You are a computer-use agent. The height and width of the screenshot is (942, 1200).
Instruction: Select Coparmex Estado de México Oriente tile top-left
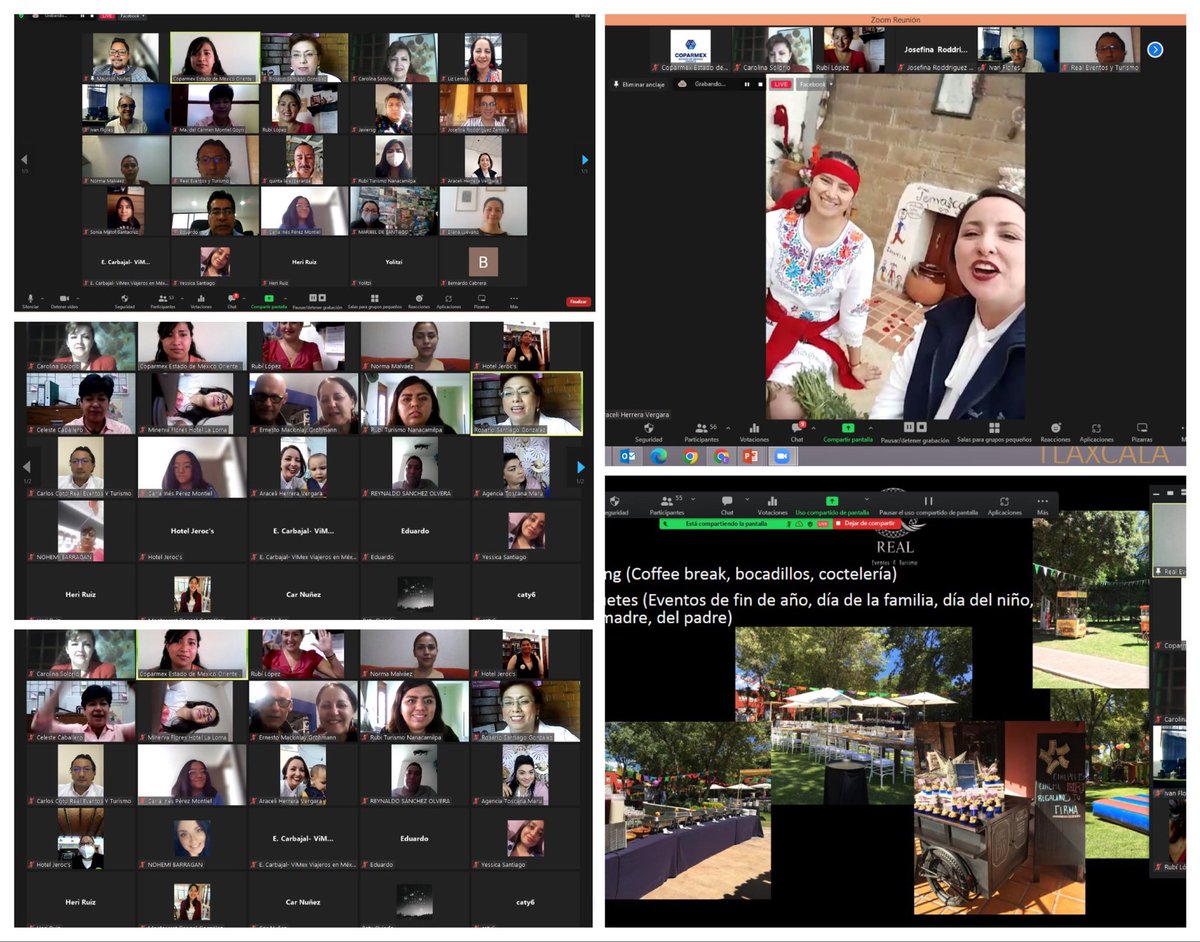click(x=214, y=58)
